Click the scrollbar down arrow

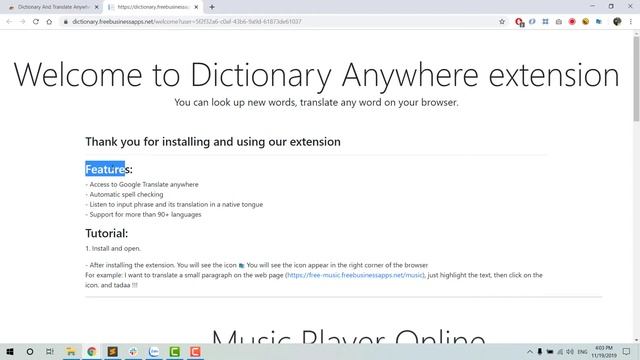pyautogui.click(x=636, y=340)
